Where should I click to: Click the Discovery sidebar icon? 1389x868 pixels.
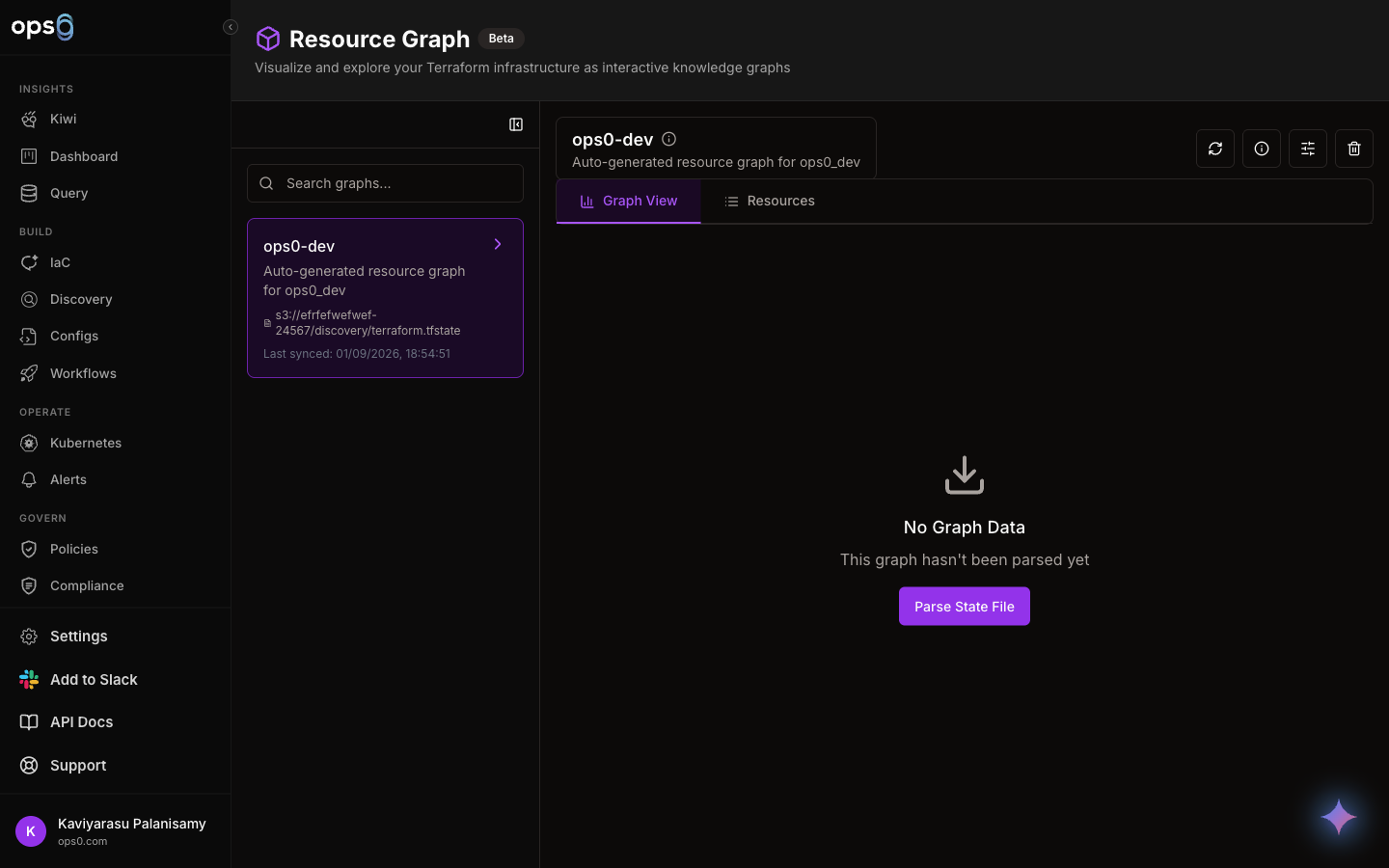pyautogui.click(x=29, y=299)
